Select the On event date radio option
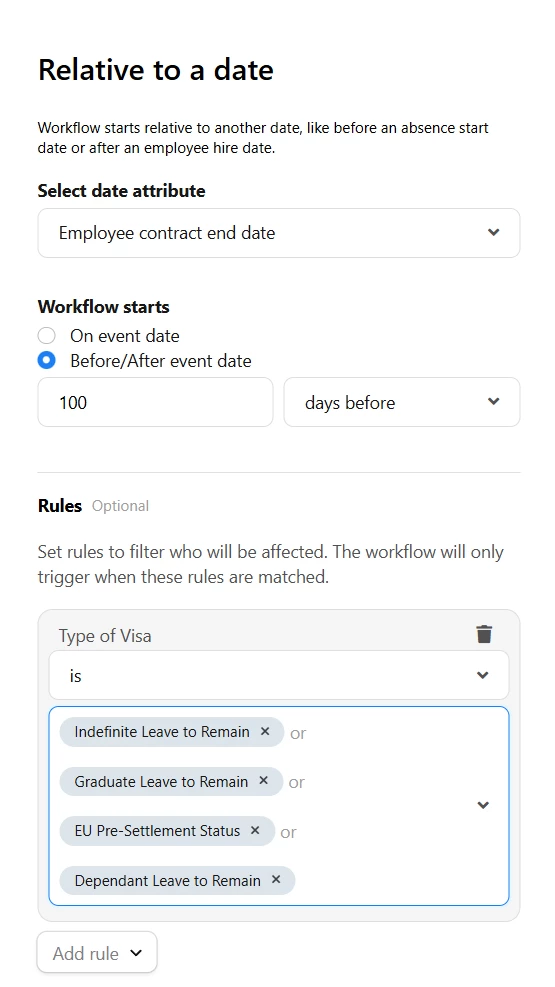This screenshot has width=555, height=987. tap(47, 336)
